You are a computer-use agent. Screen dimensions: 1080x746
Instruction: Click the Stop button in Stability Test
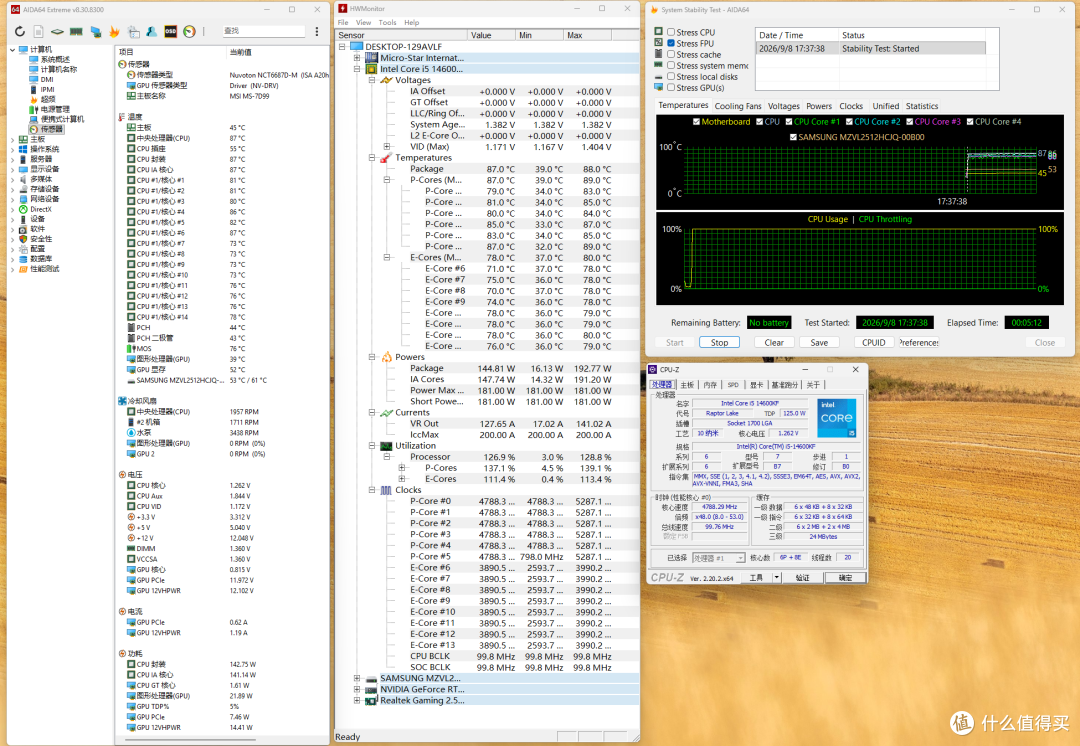[720, 342]
